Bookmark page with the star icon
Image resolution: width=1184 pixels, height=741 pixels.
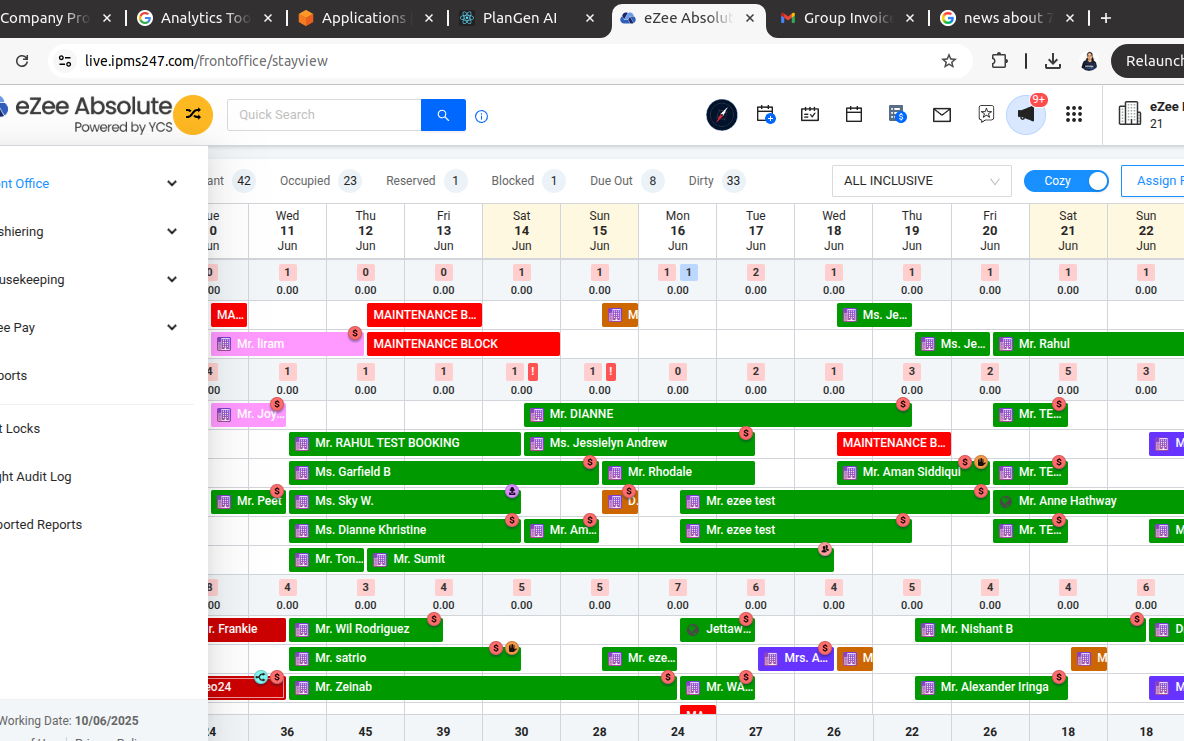click(x=948, y=61)
